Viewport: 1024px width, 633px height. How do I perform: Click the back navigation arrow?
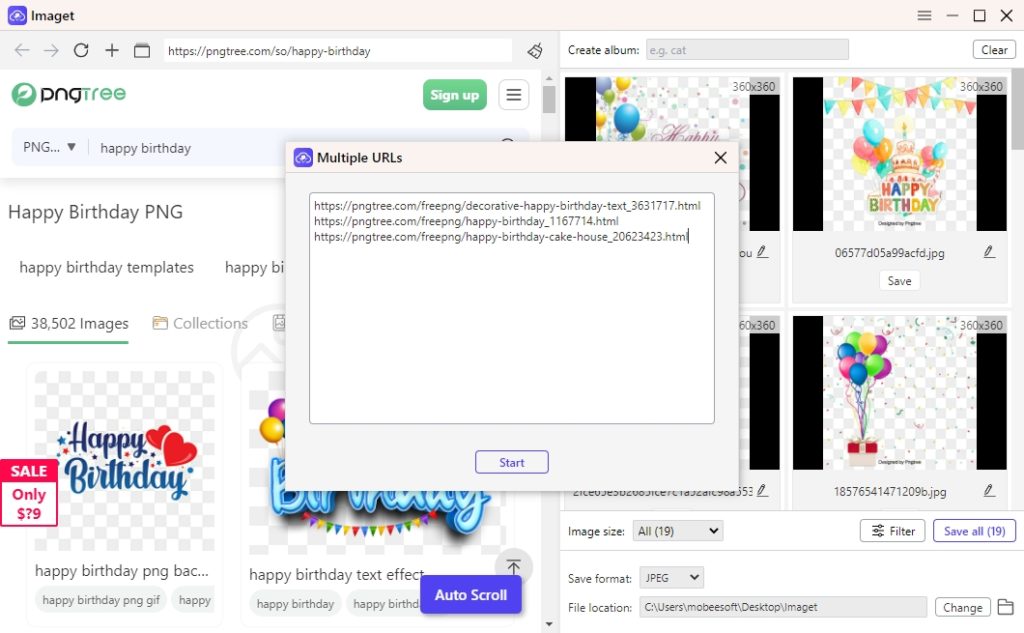pos(22,50)
